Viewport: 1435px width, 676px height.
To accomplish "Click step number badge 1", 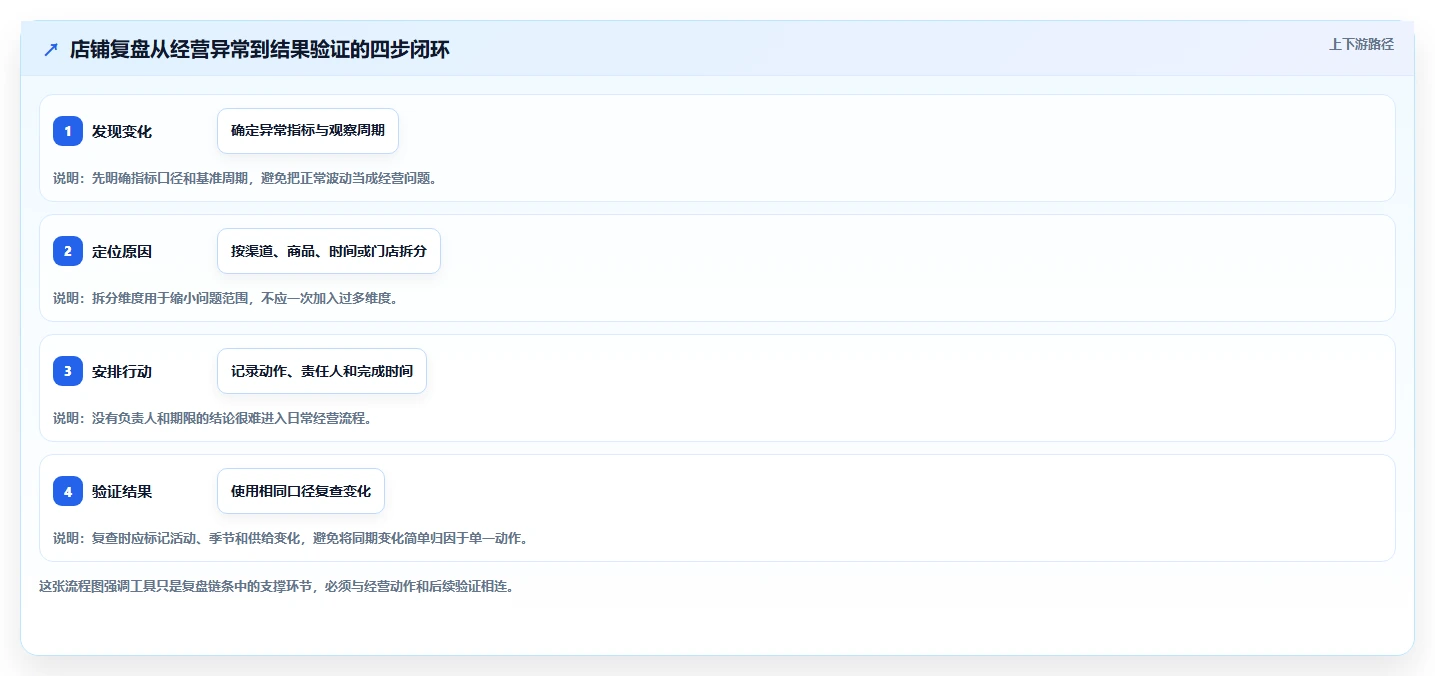I will pyautogui.click(x=68, y=131).
